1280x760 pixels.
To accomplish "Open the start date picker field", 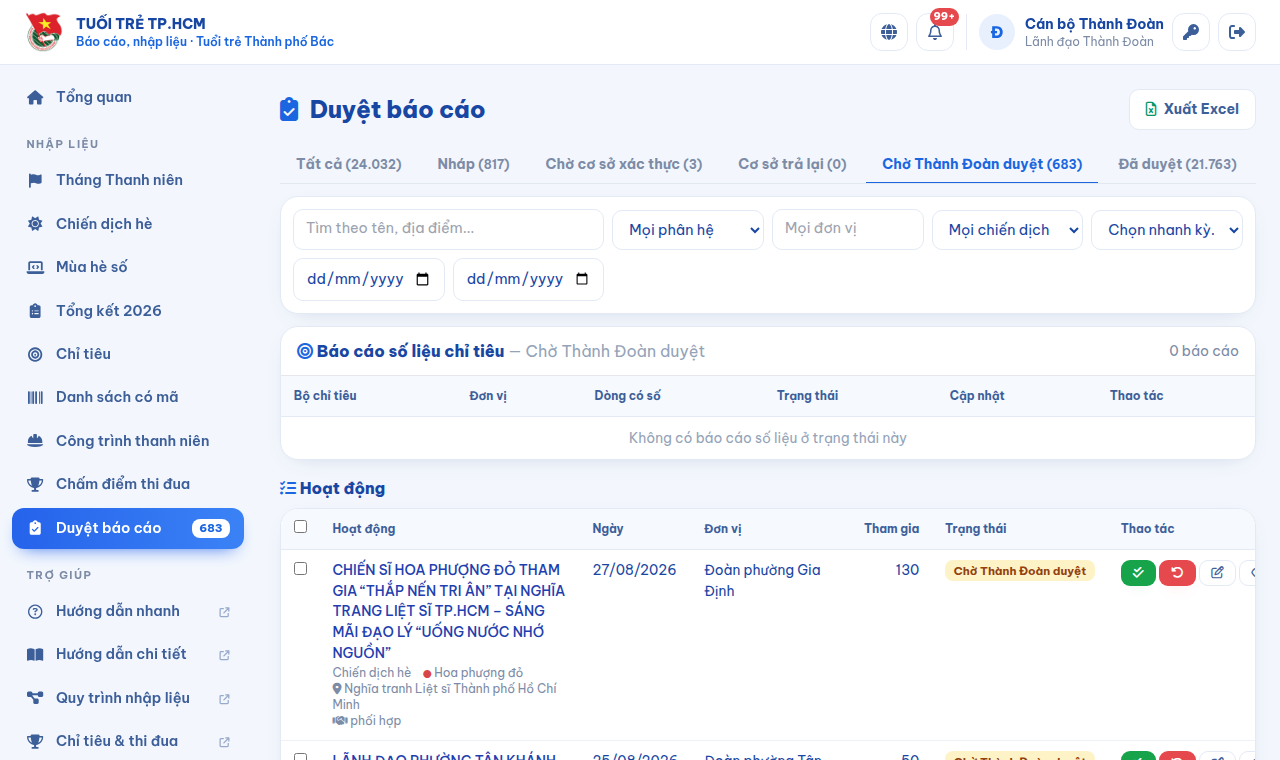I will point(369,279).
